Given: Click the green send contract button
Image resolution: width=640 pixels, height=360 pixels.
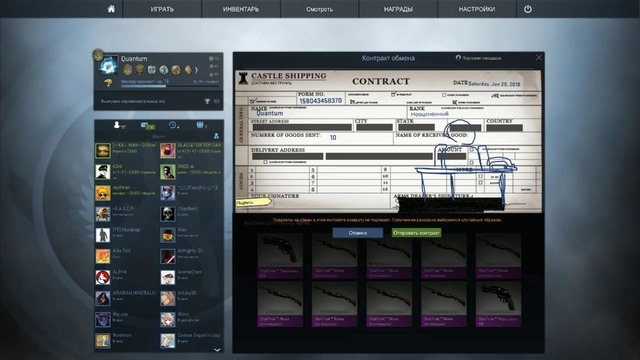Looking at the screenshot, I should [x=416, y=233].
